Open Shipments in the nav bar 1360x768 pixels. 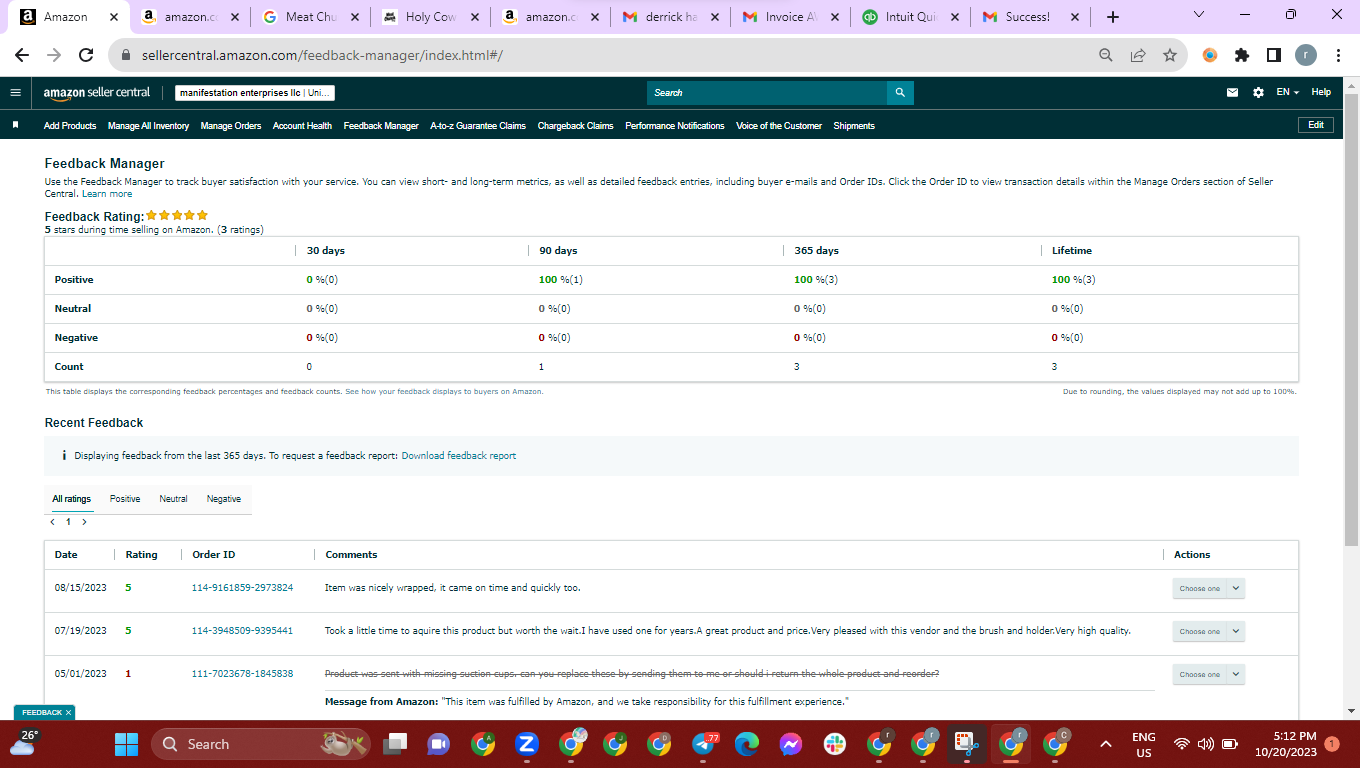(x=854, y=126)
